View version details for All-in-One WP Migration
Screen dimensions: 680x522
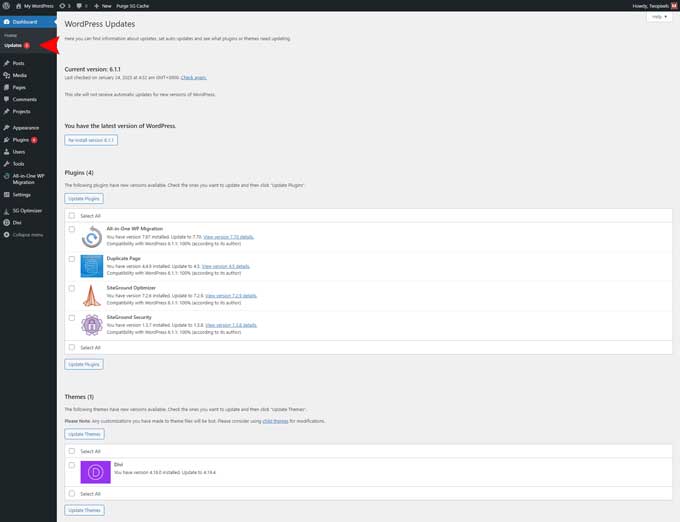click(228, 237)
